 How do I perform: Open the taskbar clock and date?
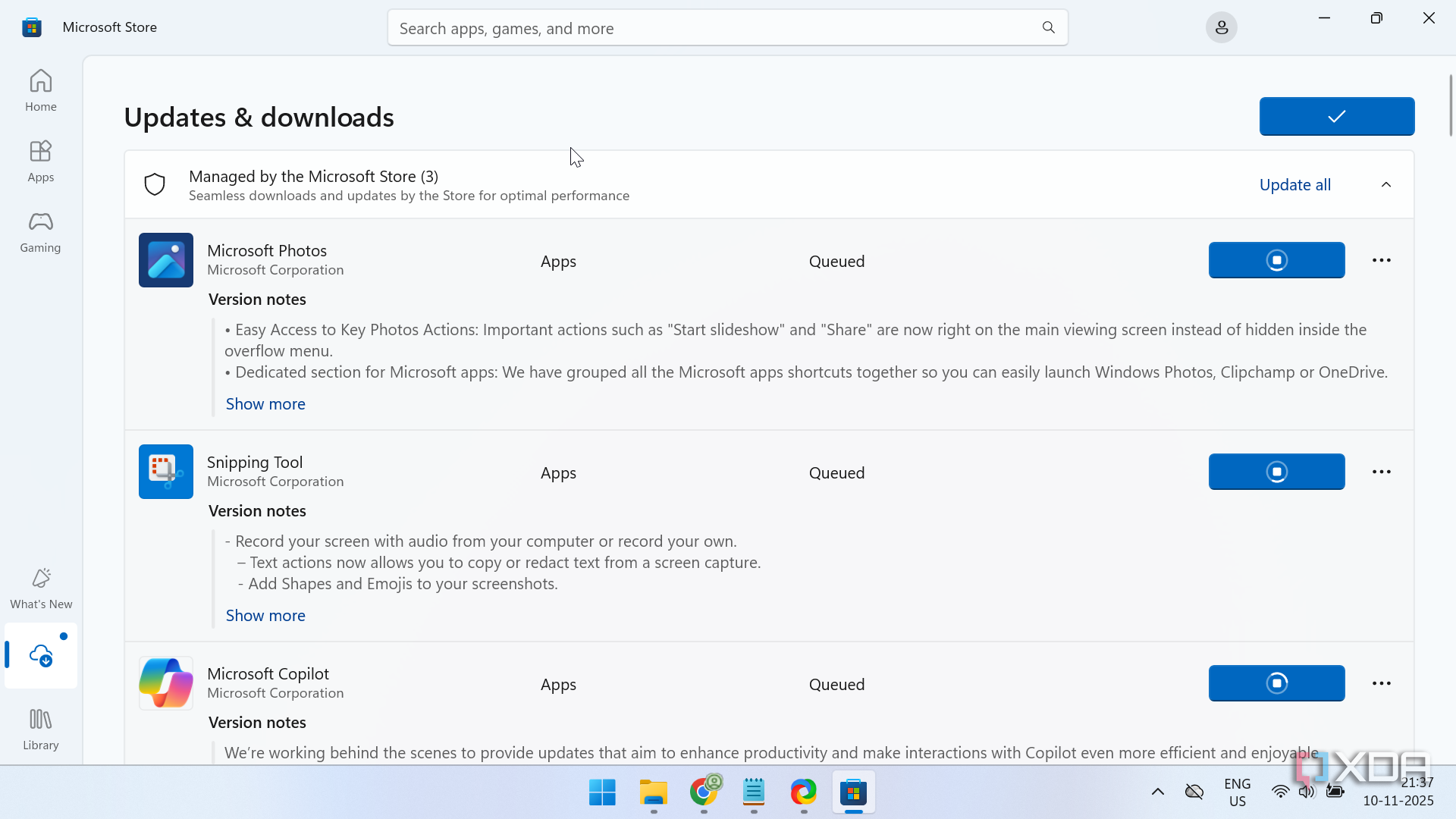pos(1398,792)
